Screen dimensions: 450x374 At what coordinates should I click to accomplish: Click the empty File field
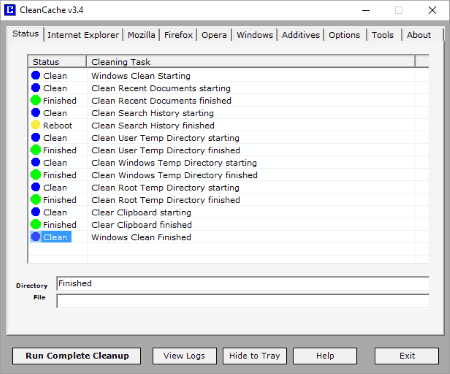[x=243, y=301]
